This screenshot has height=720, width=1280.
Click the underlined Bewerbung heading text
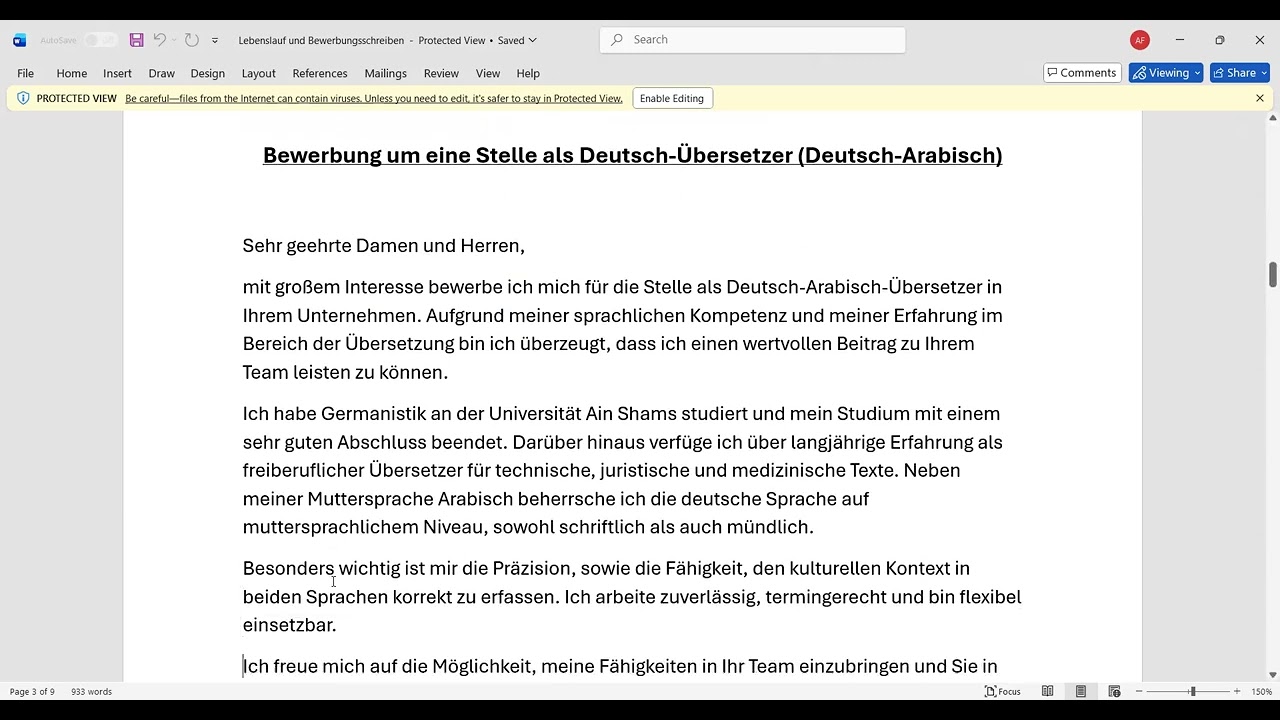coord(632,155)
